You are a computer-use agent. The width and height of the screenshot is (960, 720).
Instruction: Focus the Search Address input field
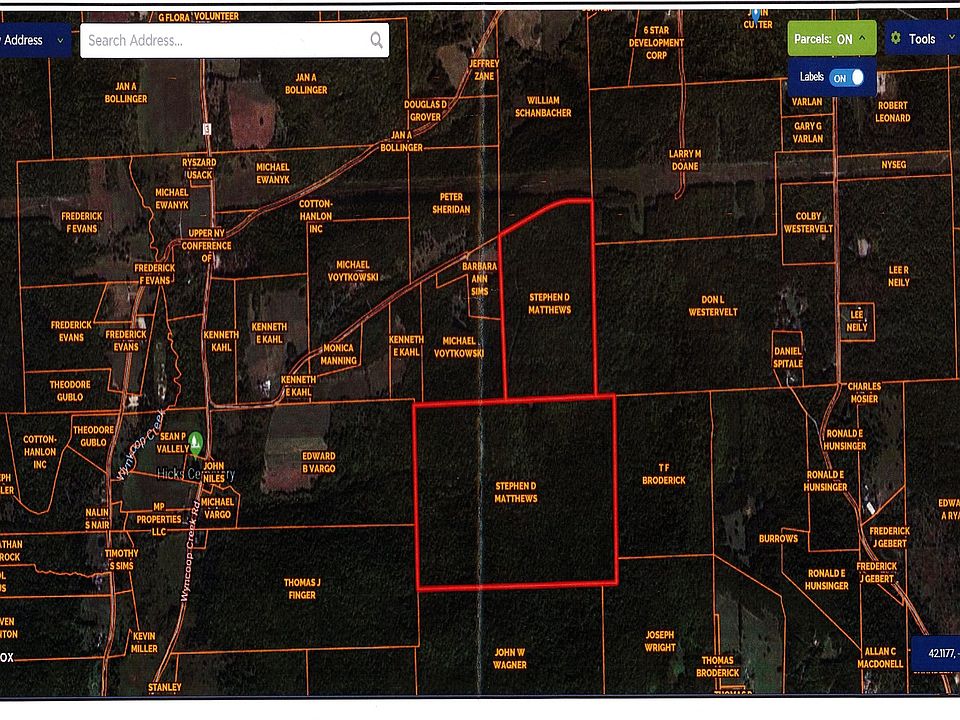point(234,40)
